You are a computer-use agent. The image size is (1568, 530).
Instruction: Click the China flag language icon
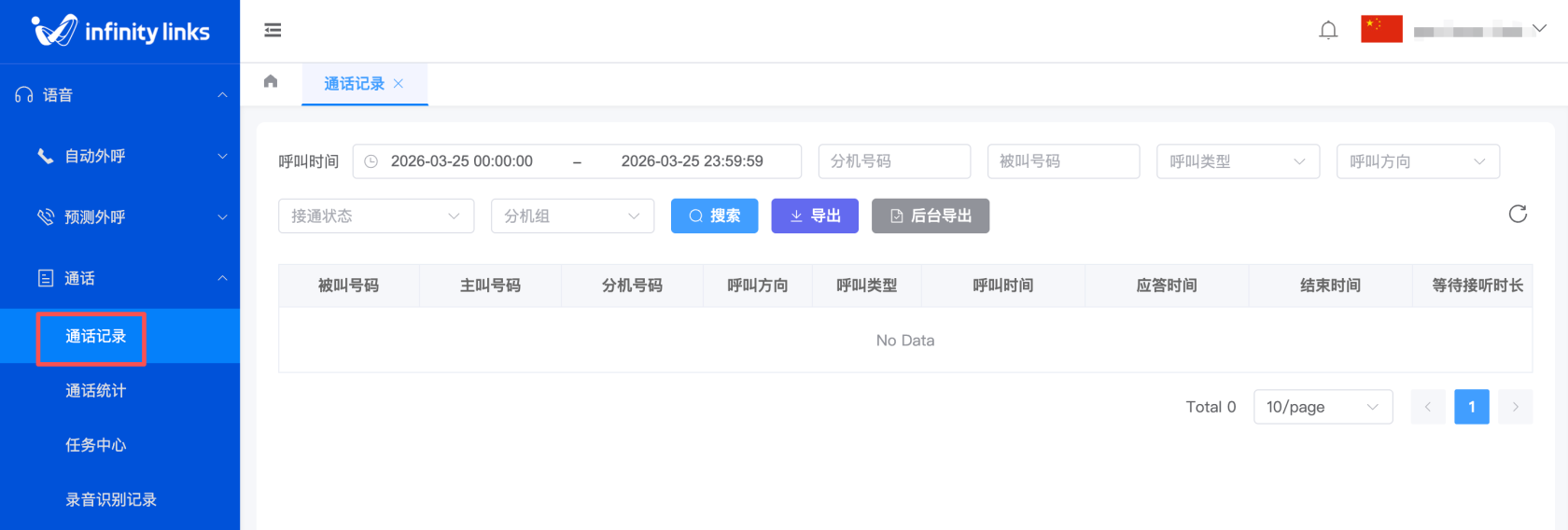(1381, 30)
